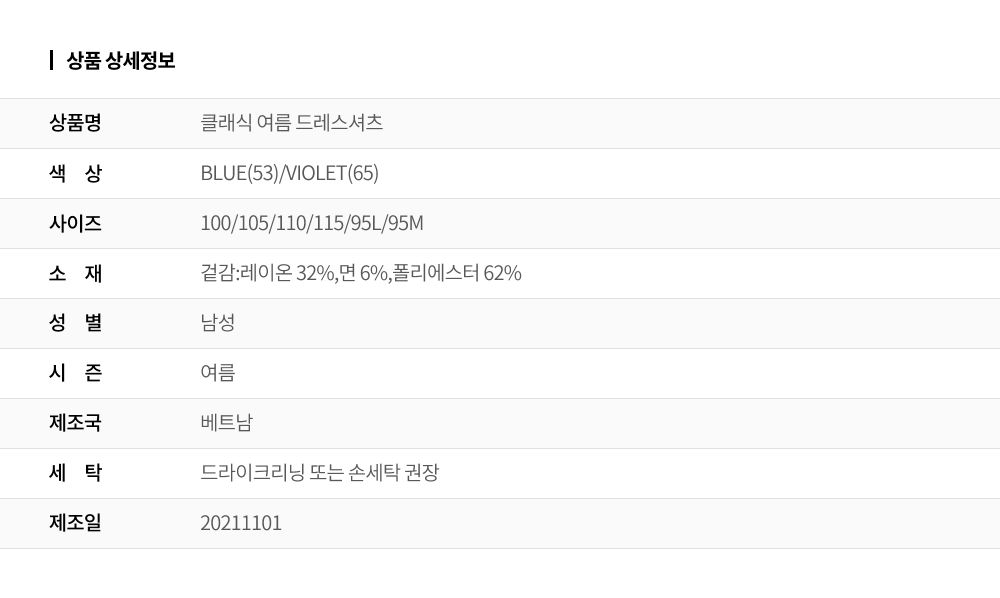Select the 제조일 row label
The width and height of the screenshot is (1000, 598).
[75, 523]
